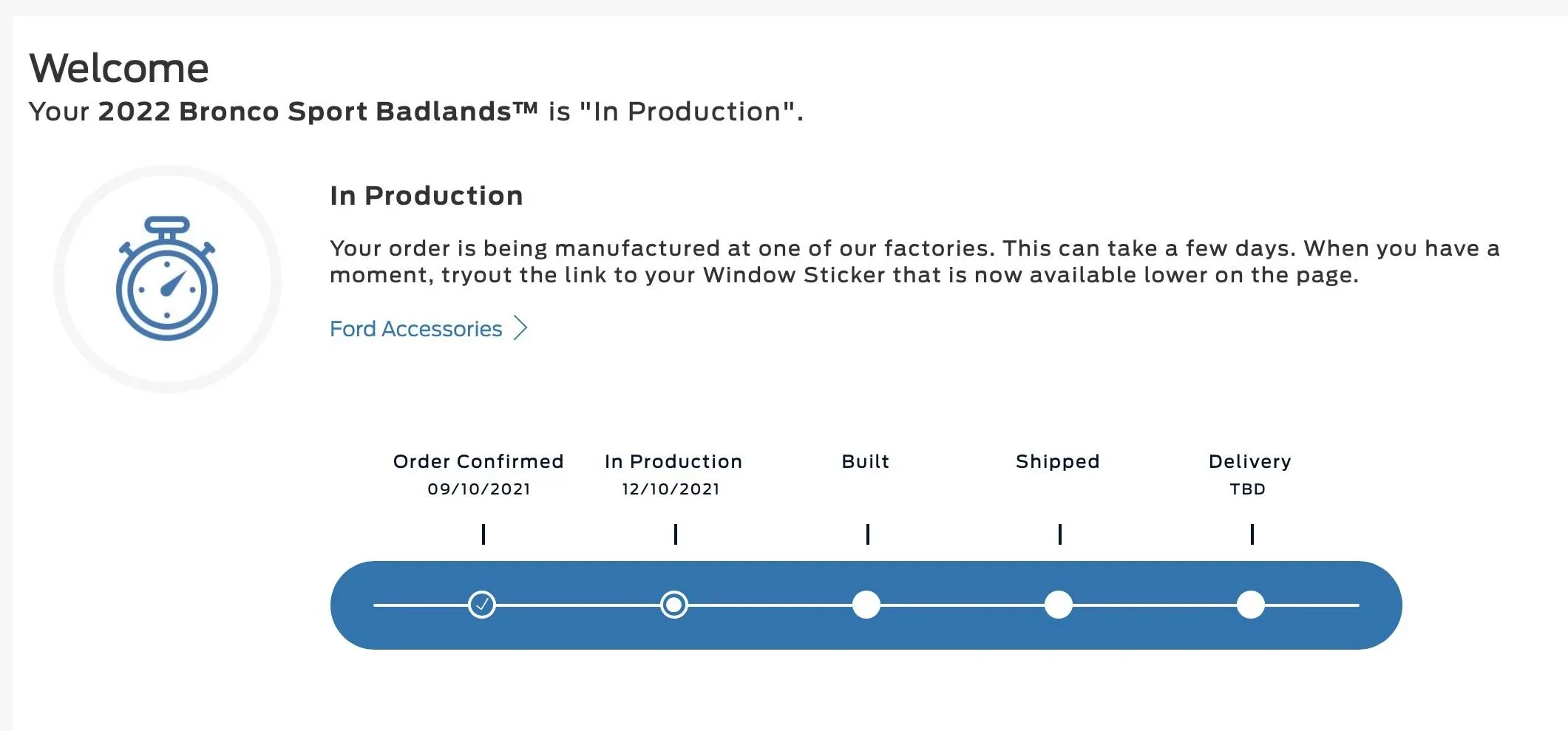Click the Order Confirmed label
This screenshot has width=1568, height=731.
(x=478, y=461)
